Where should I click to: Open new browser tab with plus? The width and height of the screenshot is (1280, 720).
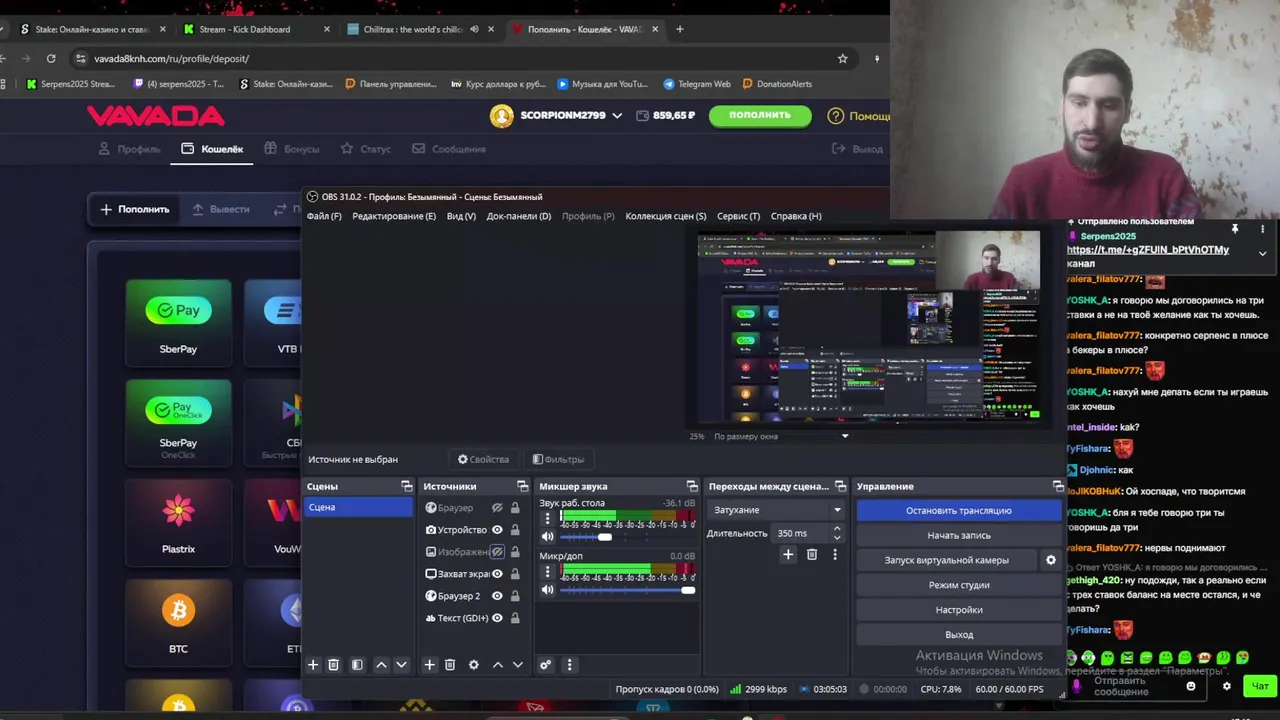(680, 29)
